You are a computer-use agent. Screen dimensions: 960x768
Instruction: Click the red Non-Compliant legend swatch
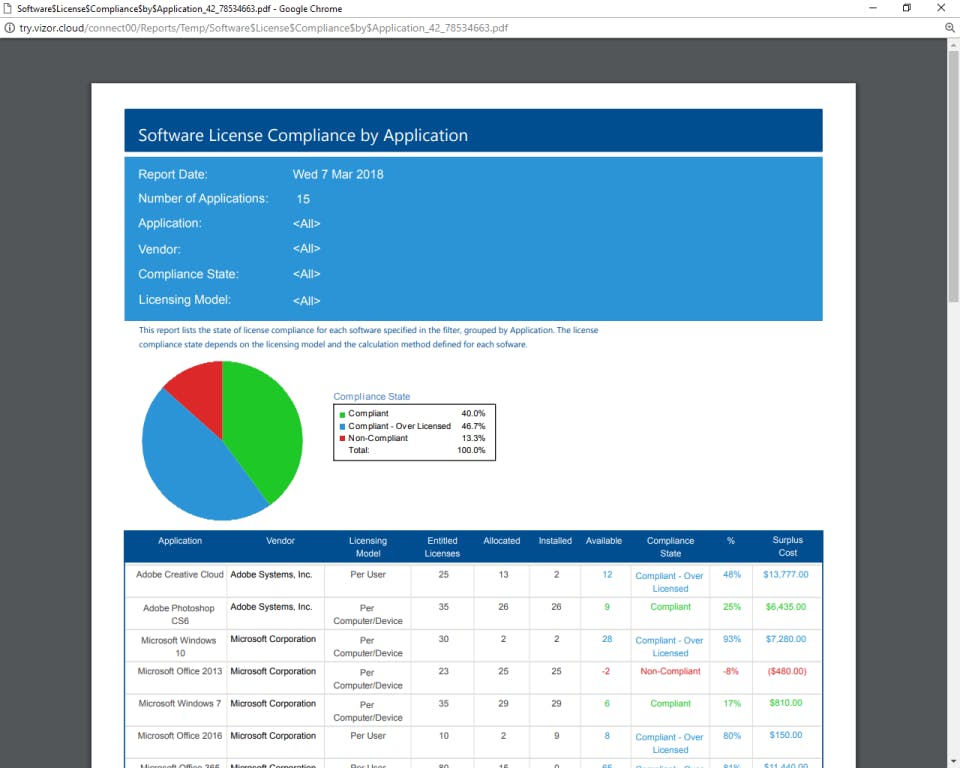pos(342,439)
